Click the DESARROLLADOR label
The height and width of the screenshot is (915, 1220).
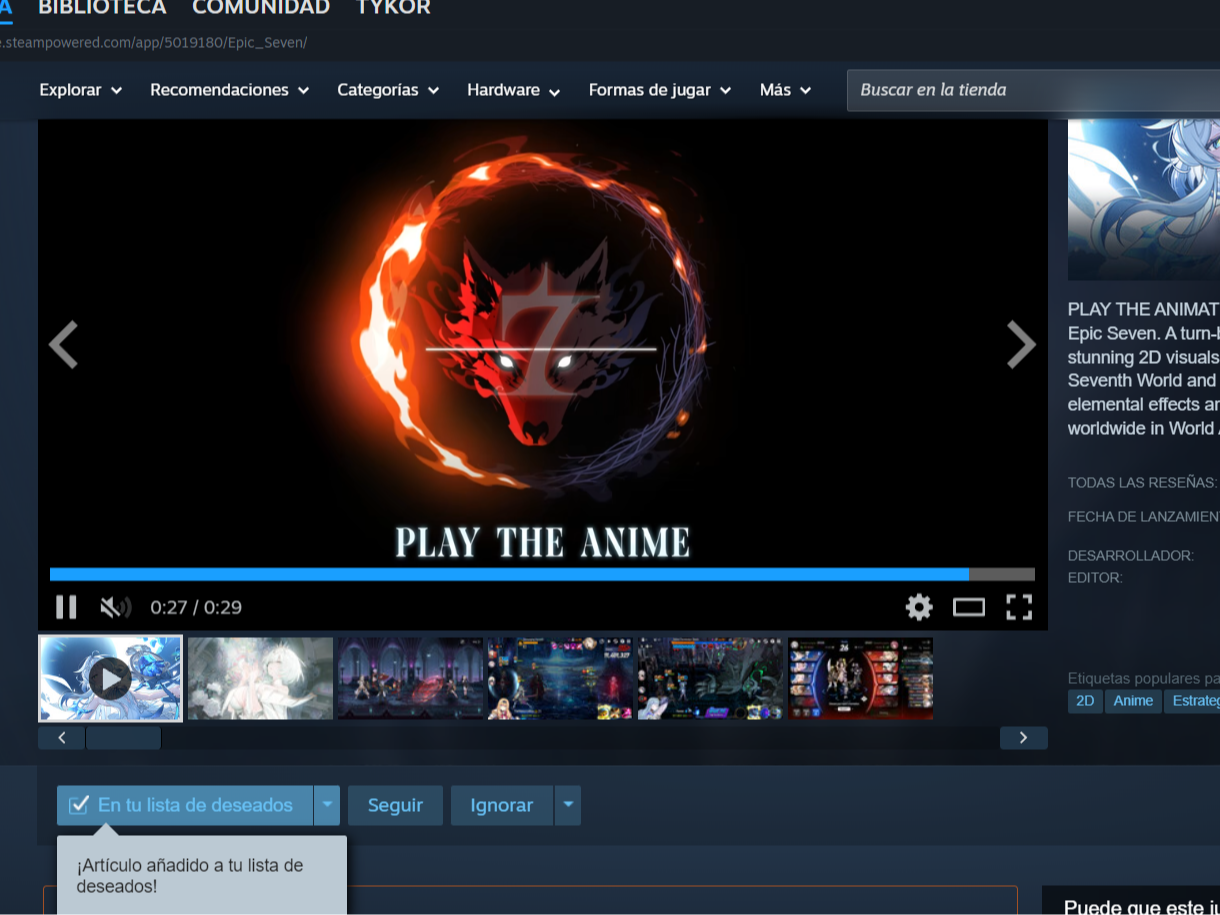[1131, 555]
